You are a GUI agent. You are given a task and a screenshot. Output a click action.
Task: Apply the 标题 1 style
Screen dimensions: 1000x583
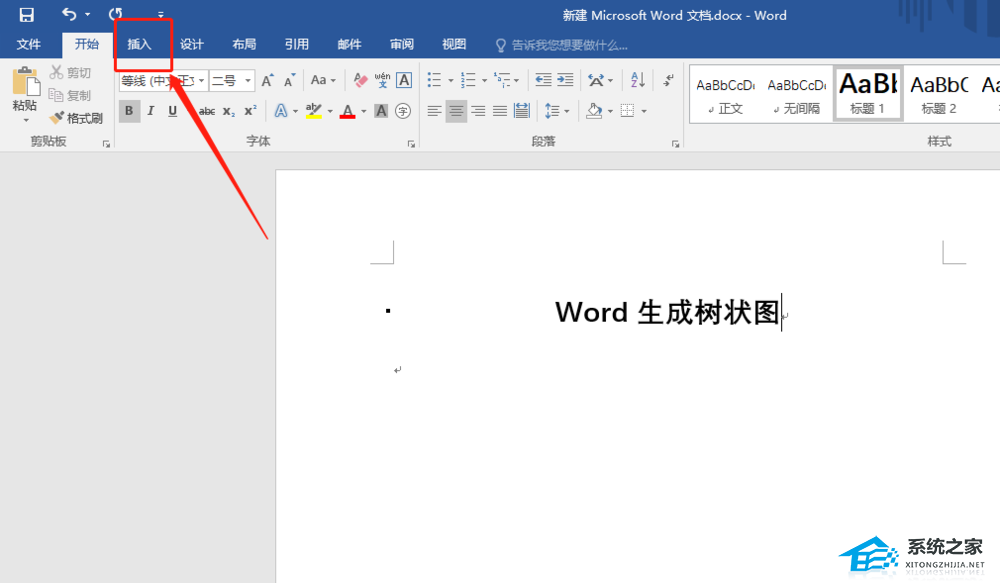867,92
